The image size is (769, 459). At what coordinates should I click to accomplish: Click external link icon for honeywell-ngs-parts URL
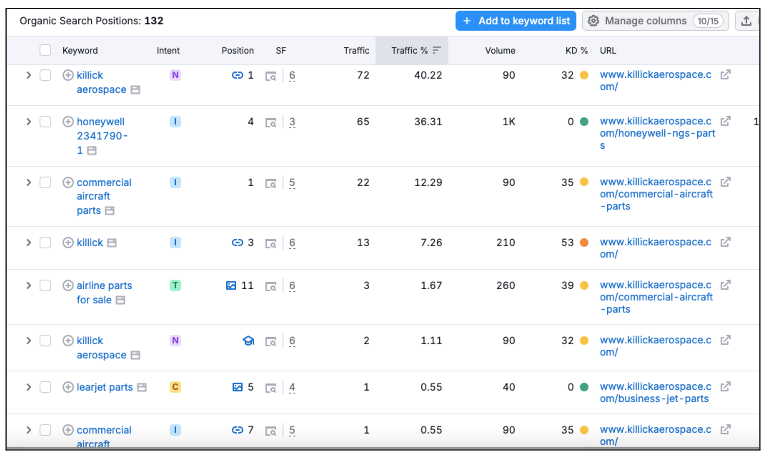(x=726, y=122)
